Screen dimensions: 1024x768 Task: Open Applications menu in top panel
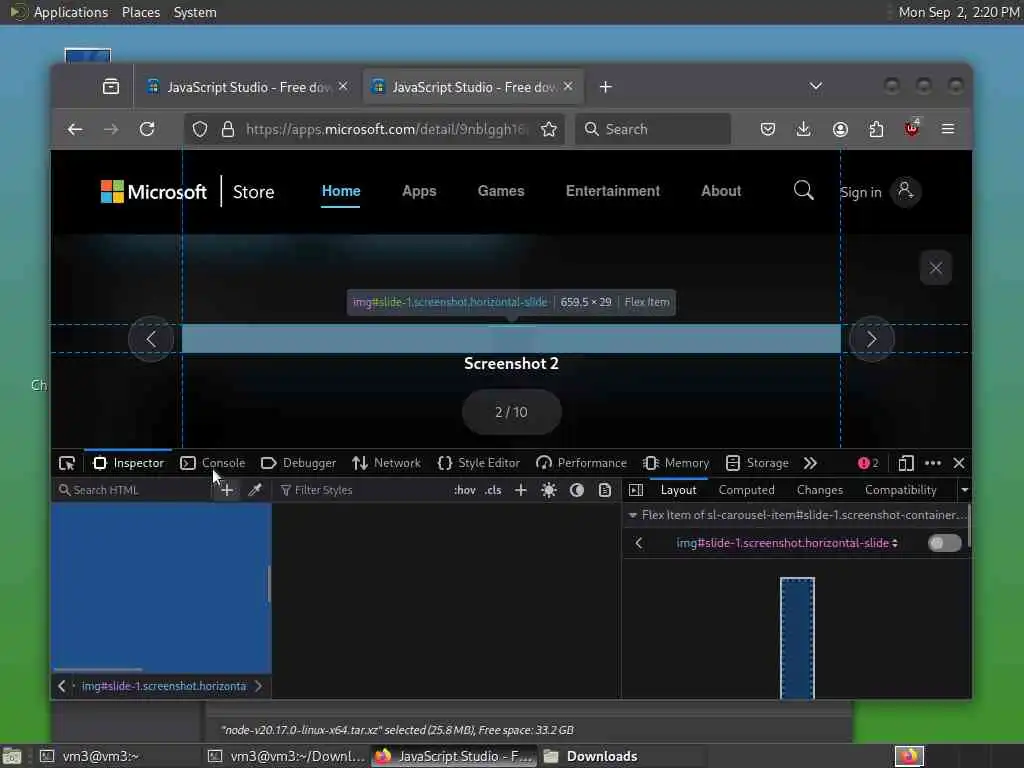click(71, 12)
